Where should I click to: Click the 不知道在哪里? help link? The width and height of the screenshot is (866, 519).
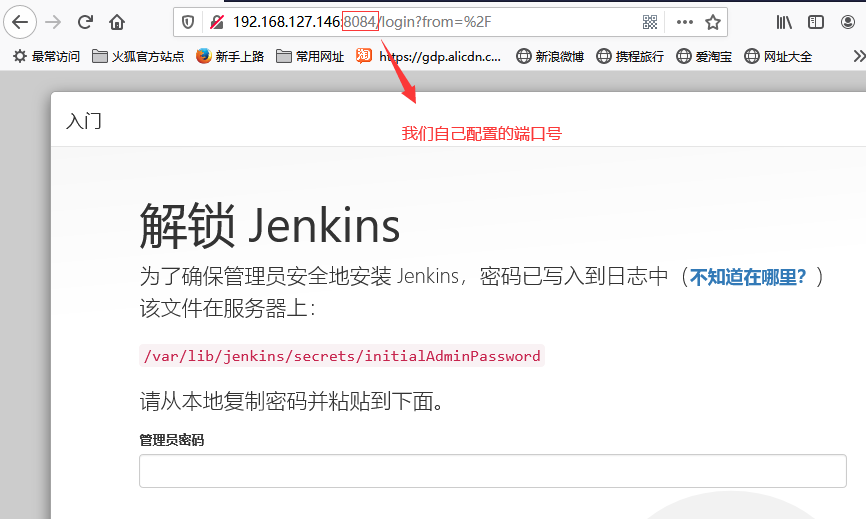click(x=748, y=277)
